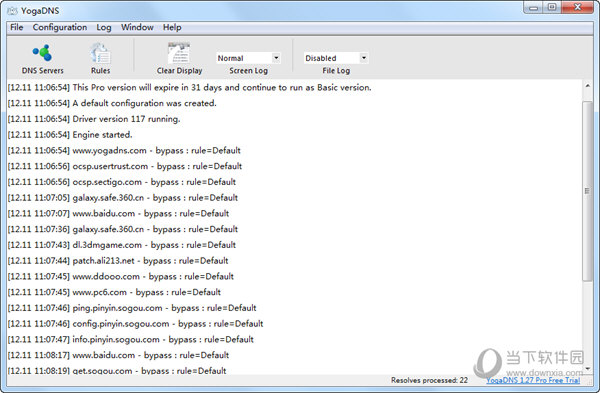600x393 pixels.
Task: Open the Window menu
Action: pos(137,27)
